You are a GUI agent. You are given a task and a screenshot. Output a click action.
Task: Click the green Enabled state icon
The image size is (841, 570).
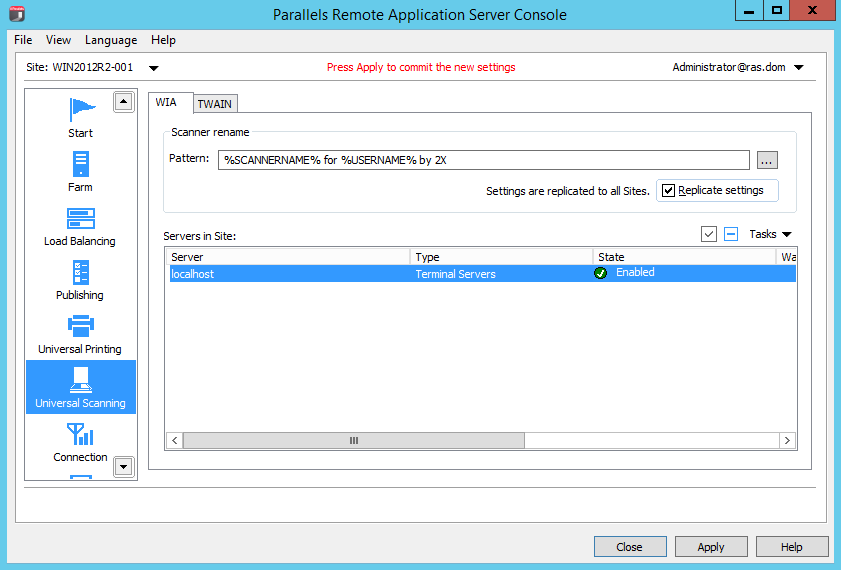click(600, 273)
